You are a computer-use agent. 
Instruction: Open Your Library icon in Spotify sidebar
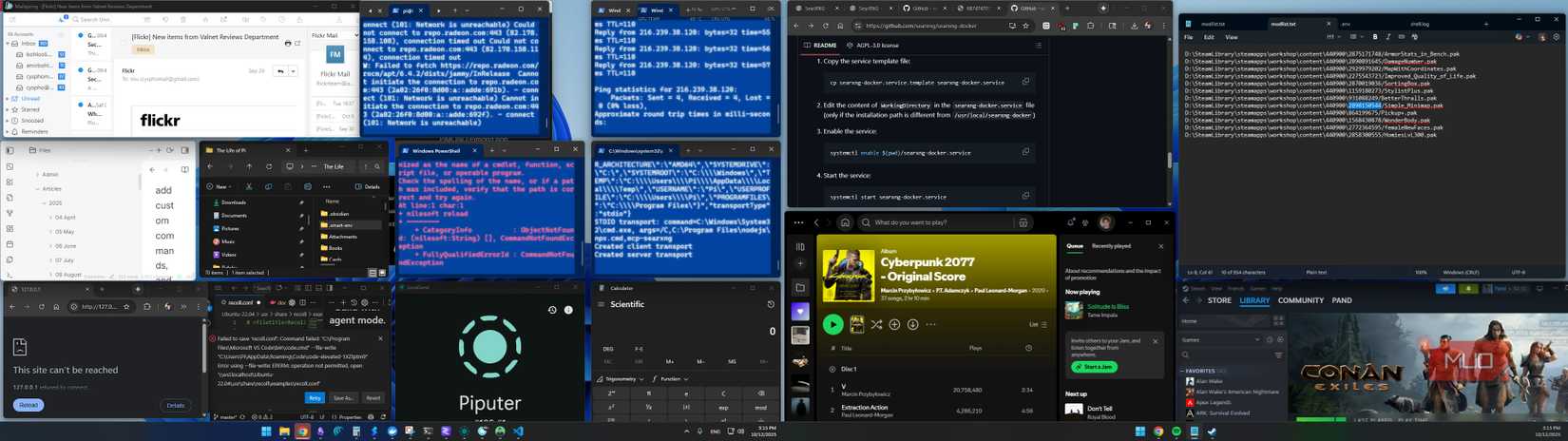800,246
